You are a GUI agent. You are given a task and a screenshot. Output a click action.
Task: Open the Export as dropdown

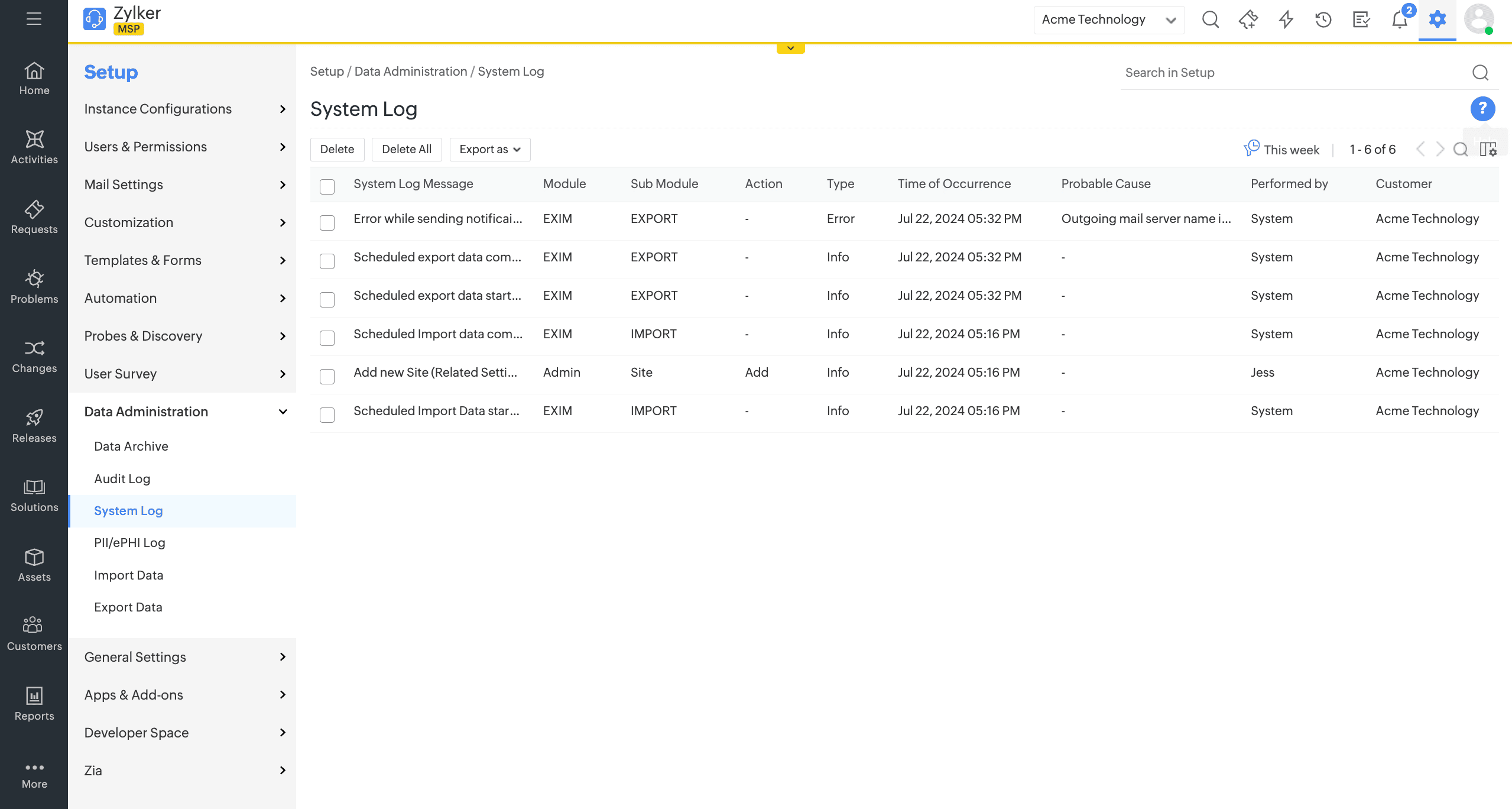point(489,150)
